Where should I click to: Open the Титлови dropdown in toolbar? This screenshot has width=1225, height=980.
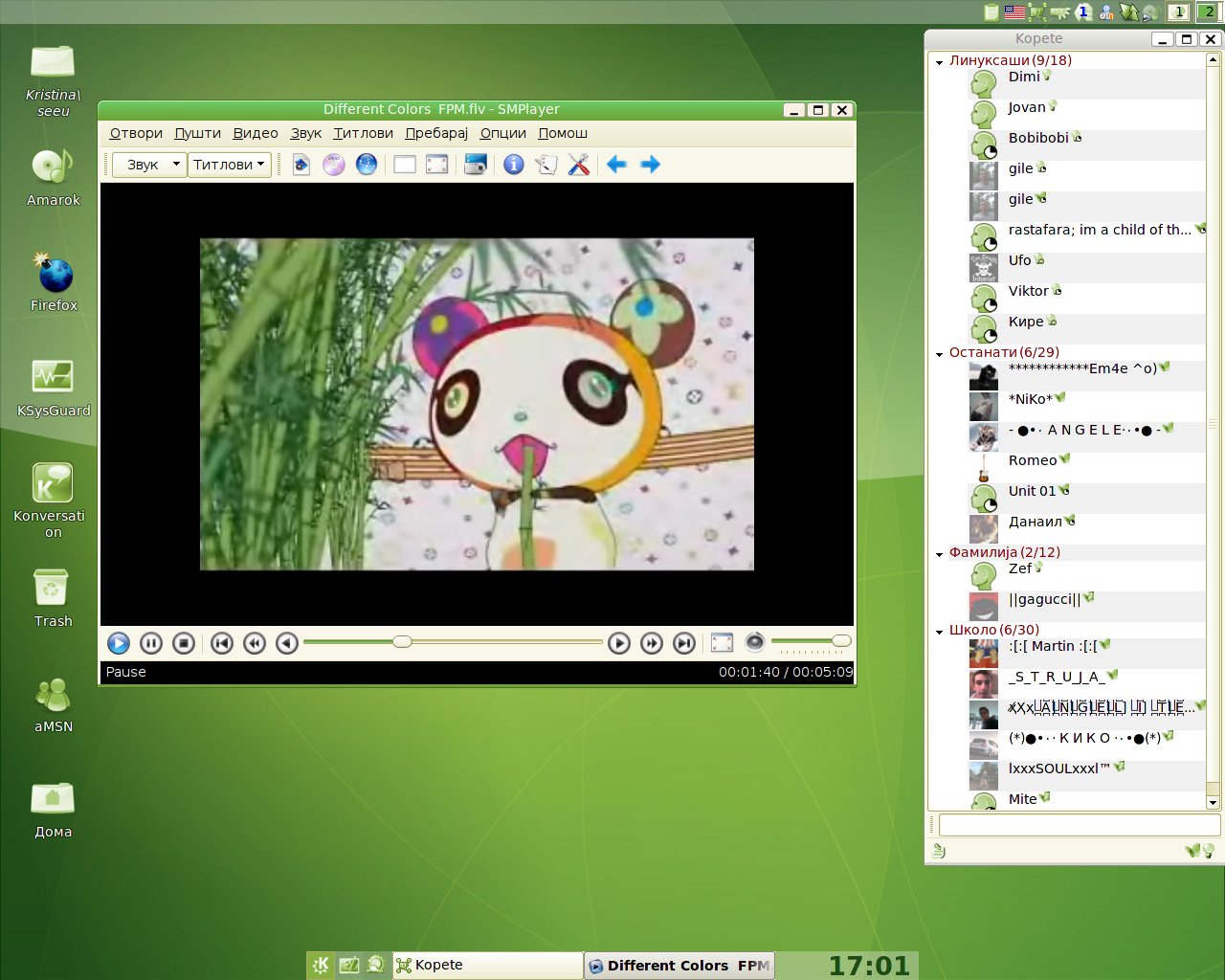(230, 165)
